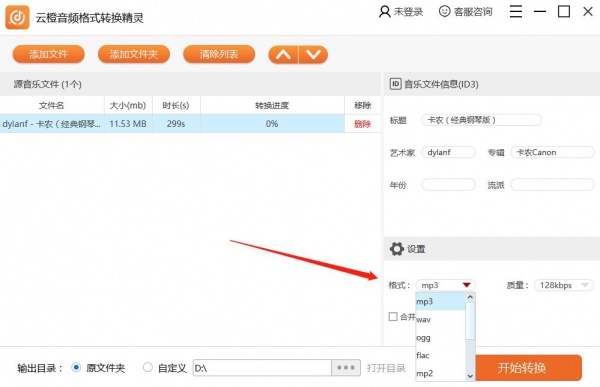Screen dimensions: 600x387
Task: Click the settings gear icon
Action: click(397, 249)
